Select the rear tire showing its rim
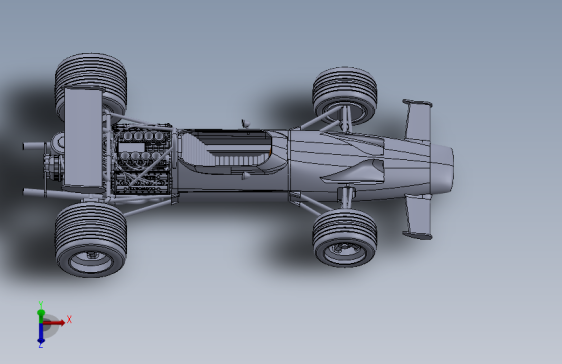Screen dimensions: 562x364 click(91, 239)
